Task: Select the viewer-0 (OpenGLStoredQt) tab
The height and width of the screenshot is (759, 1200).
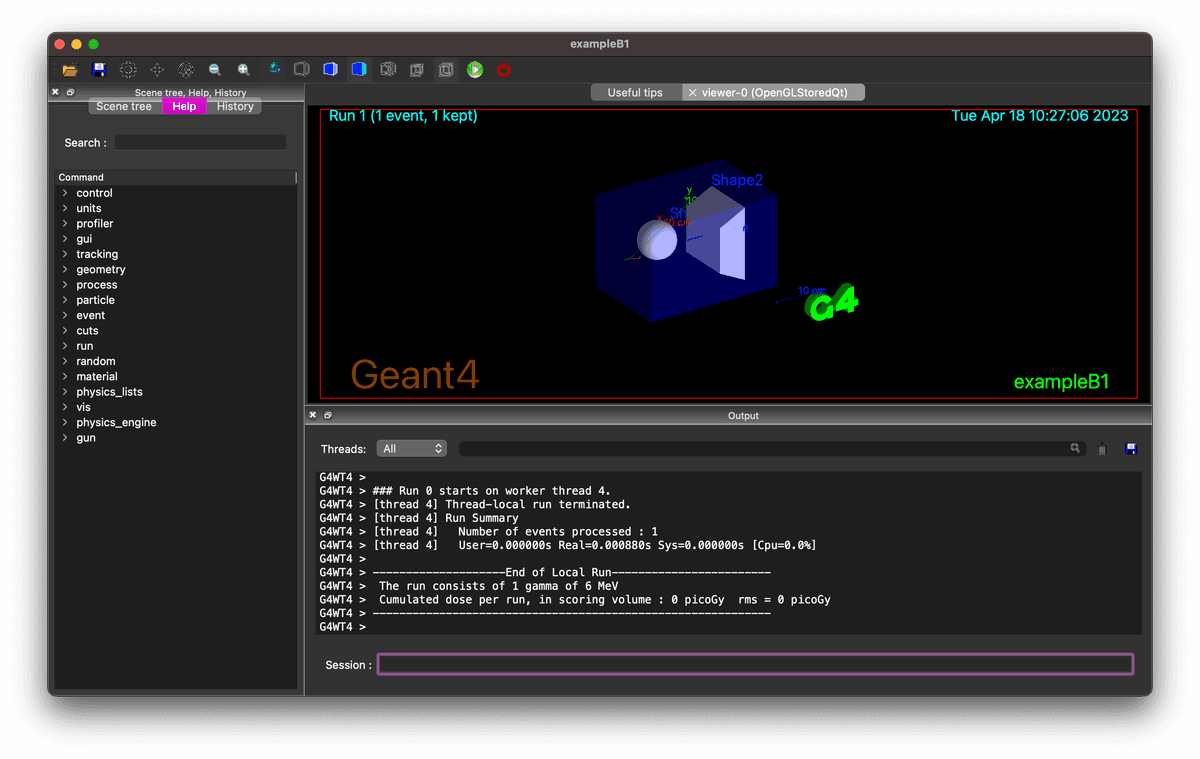Action: click(x=773, y=93)
